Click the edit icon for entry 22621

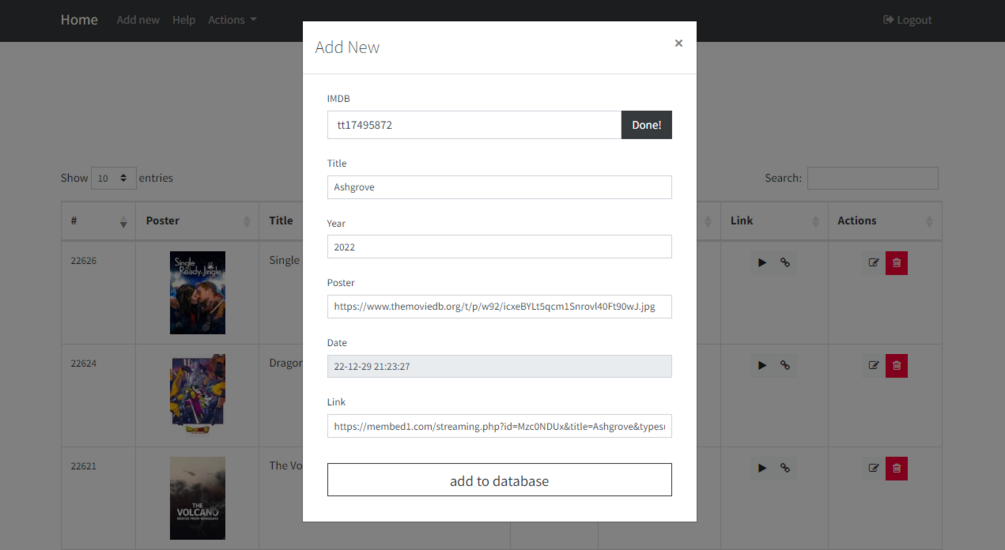873,468
